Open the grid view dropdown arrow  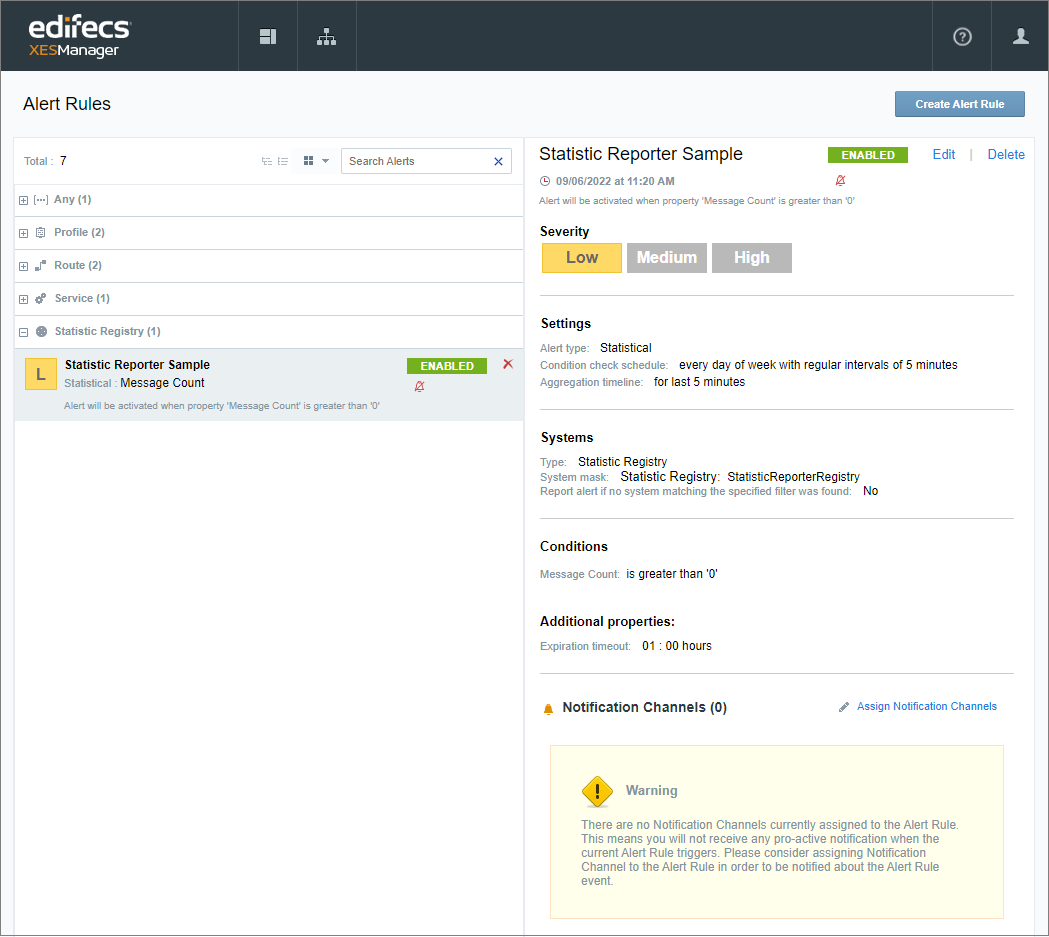tap(326, 161)
